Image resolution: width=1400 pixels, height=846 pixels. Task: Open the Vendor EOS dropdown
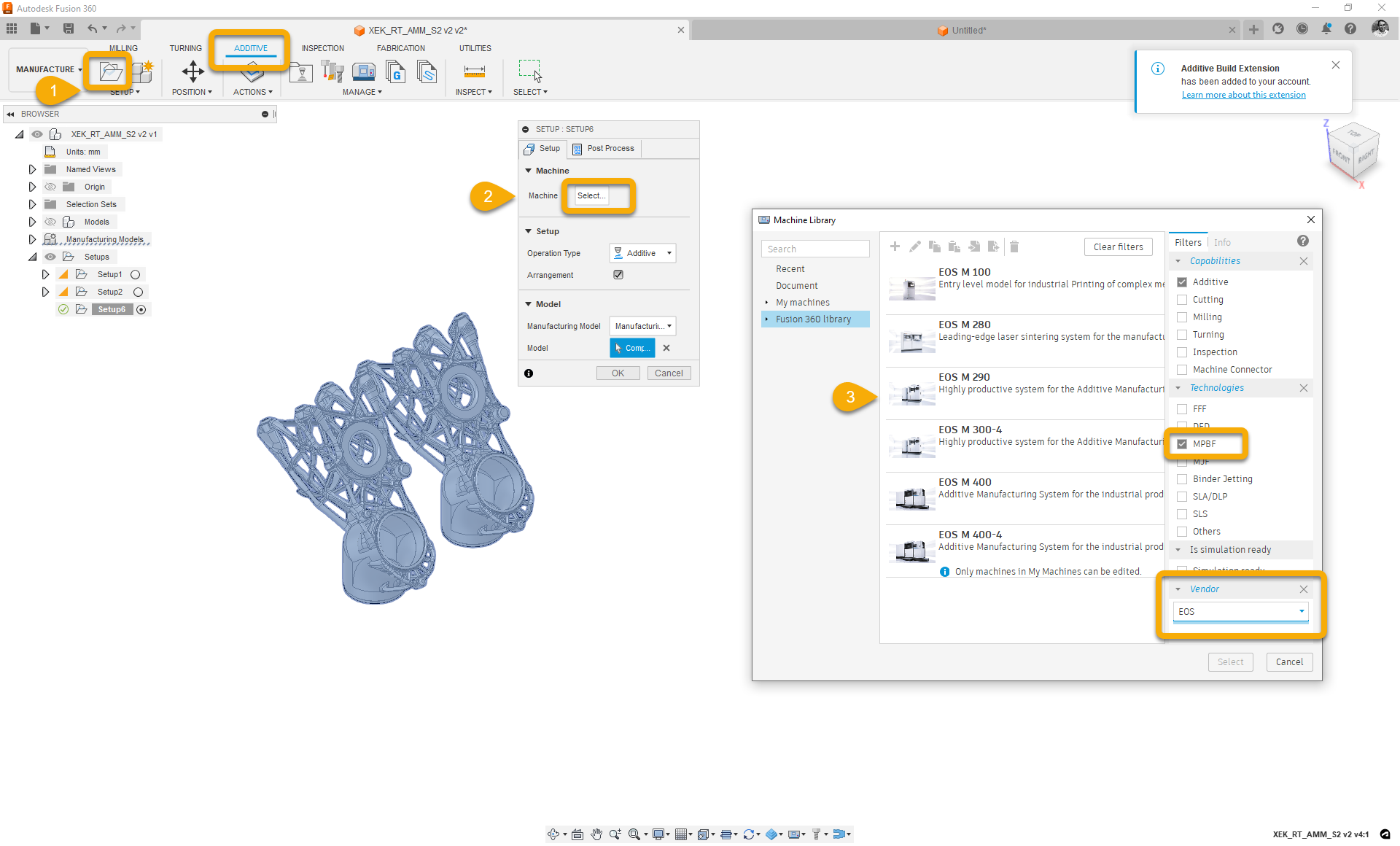tap(1240, 612)
